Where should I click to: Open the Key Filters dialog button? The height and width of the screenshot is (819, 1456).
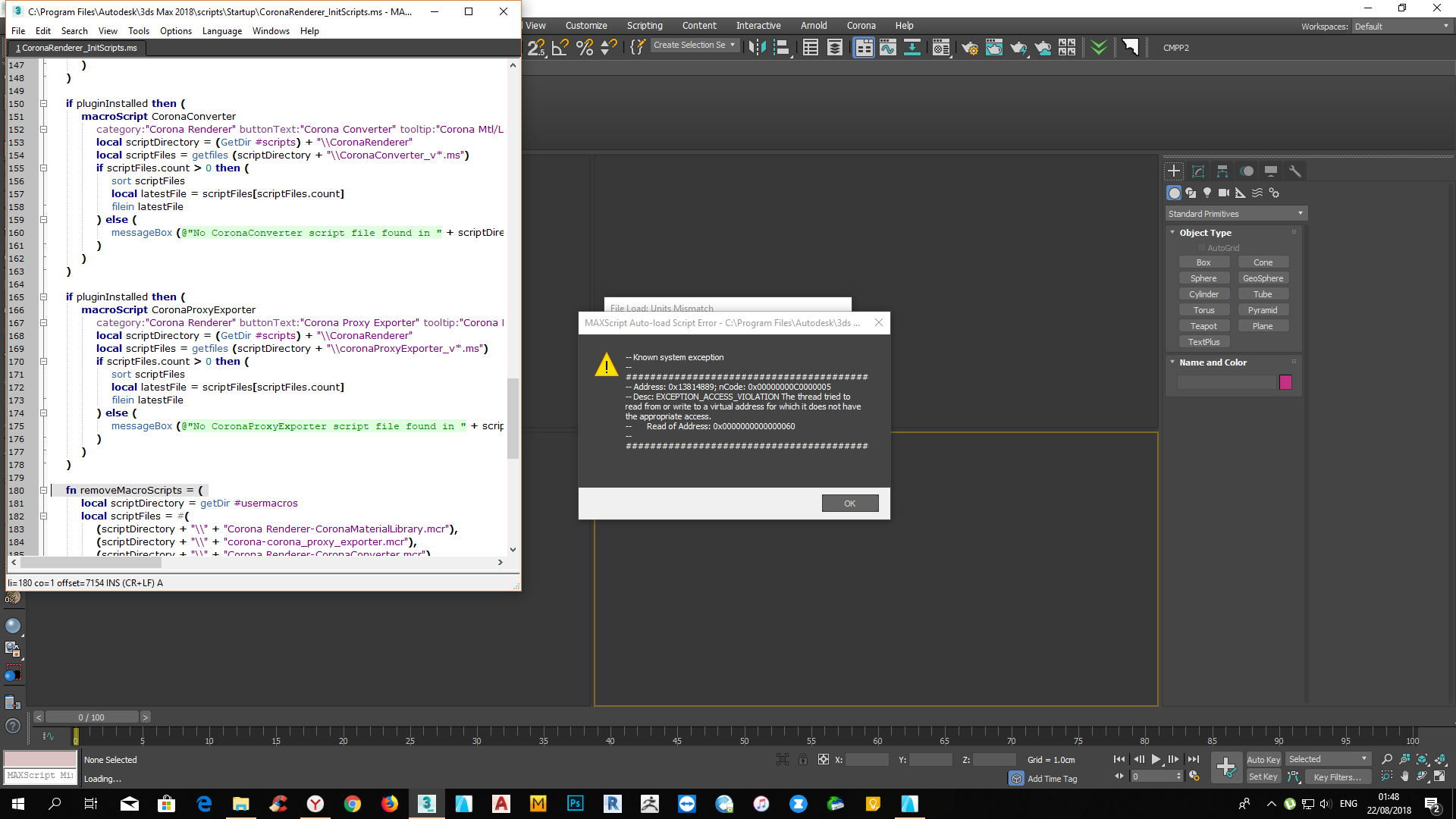pyautogui.click(x=1337, y=777)
